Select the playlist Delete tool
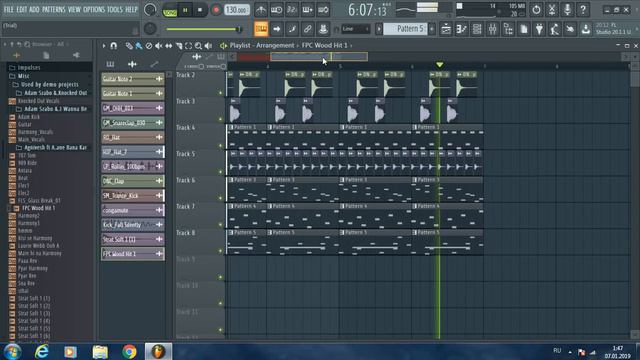 point(149,46)
